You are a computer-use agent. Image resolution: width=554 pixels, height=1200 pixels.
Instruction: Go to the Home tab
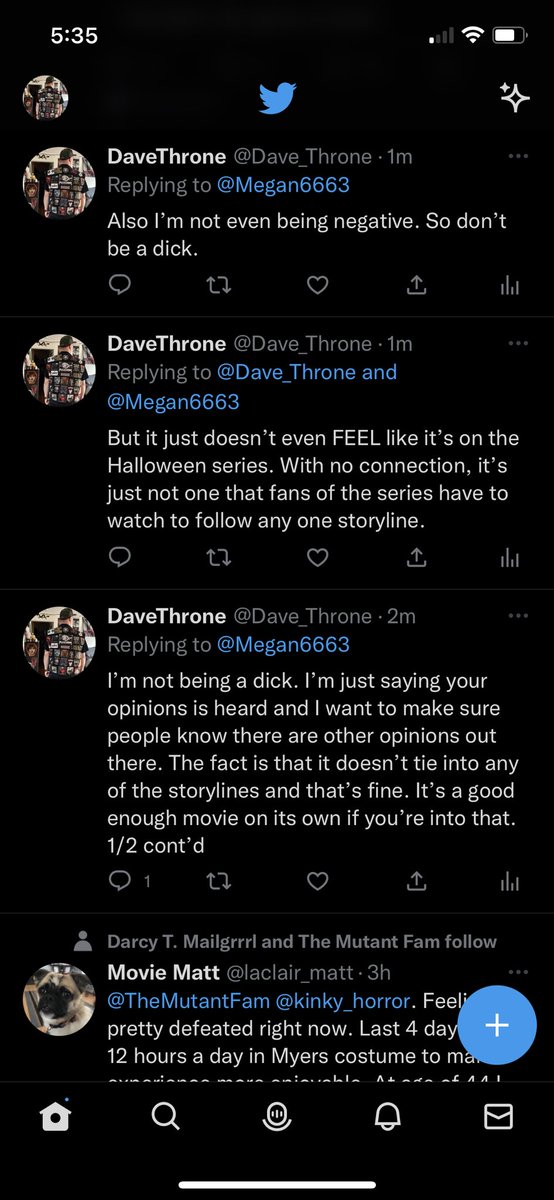click(56, 1117)
